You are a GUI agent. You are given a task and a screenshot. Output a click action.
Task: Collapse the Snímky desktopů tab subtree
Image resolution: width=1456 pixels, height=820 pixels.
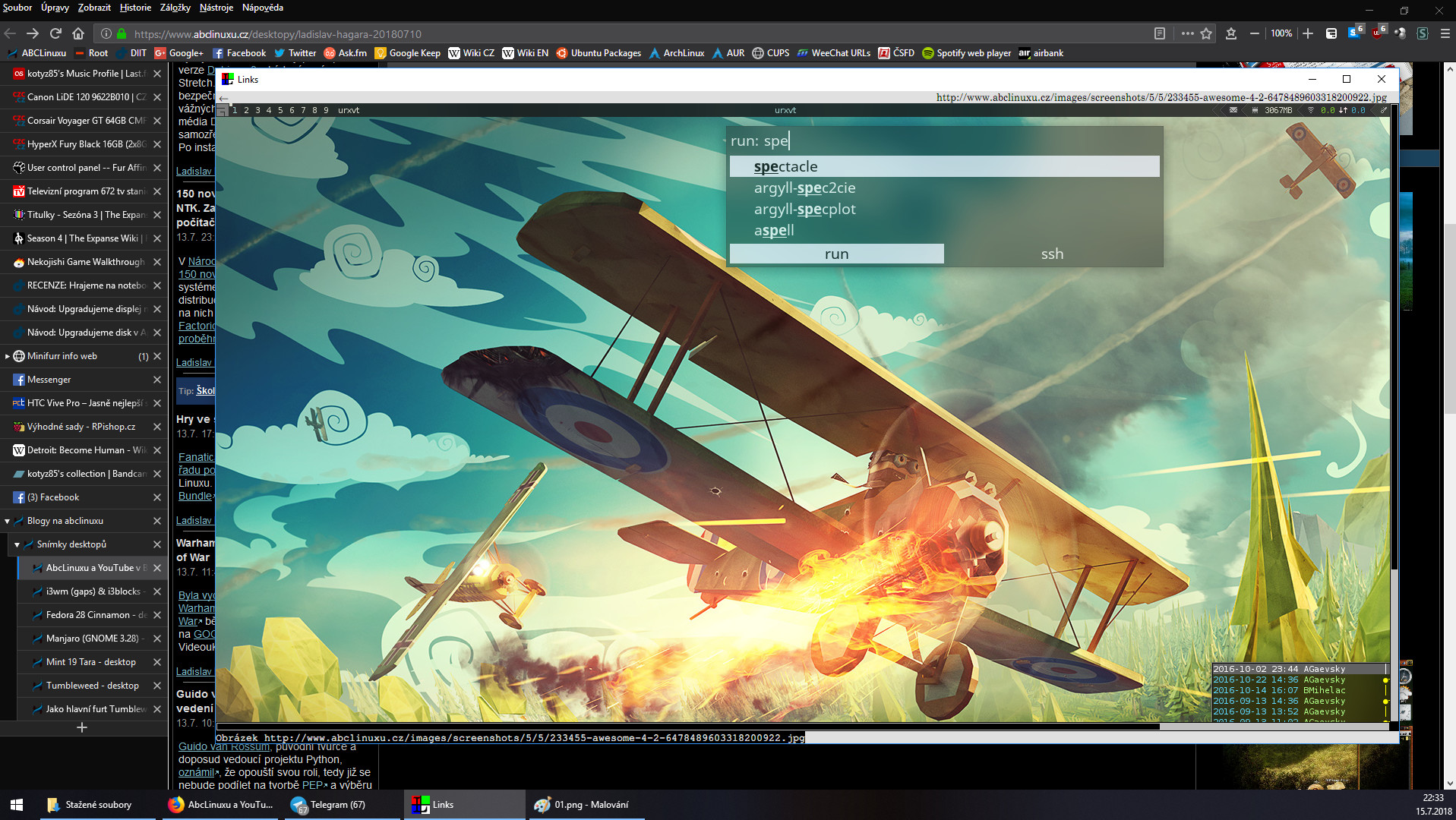tap(17, 544)
